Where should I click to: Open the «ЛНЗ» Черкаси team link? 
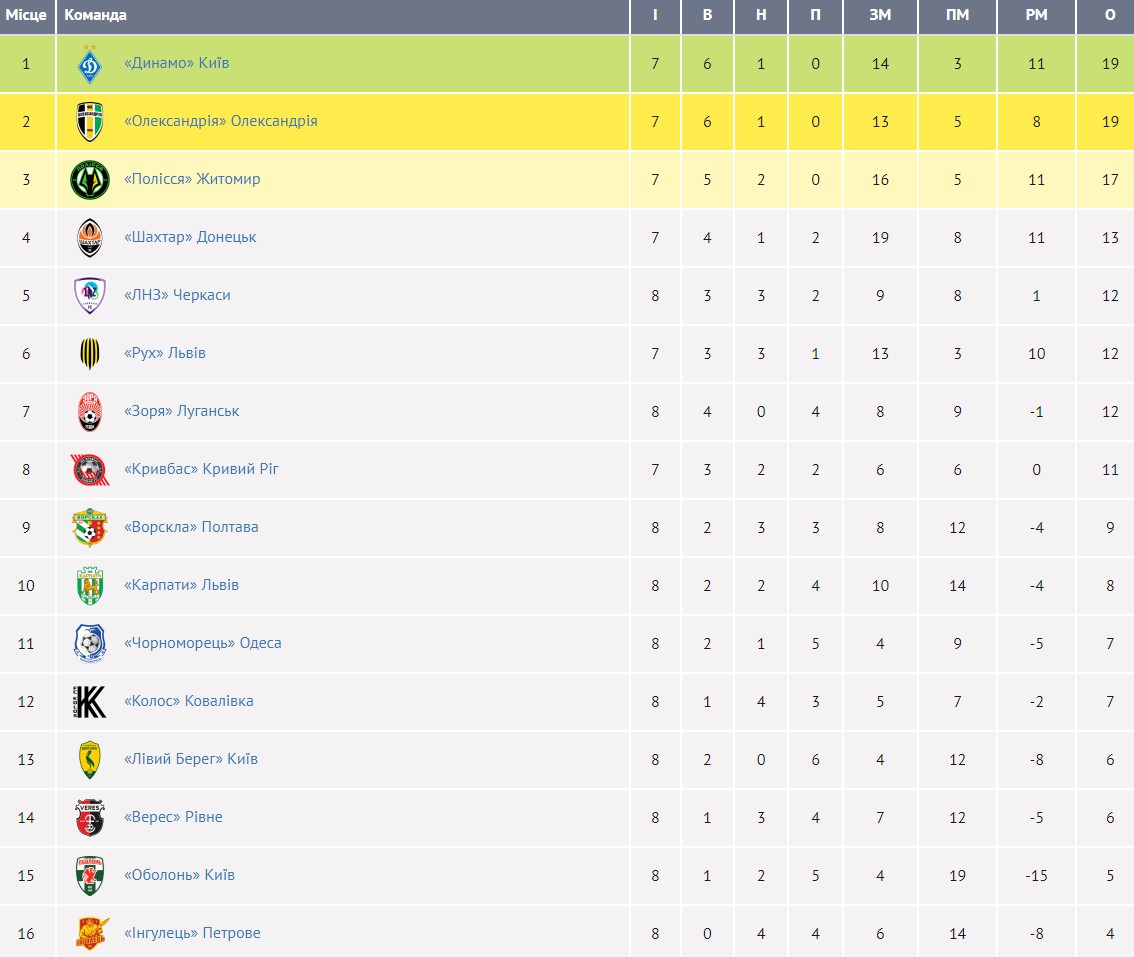coord(177,296)
